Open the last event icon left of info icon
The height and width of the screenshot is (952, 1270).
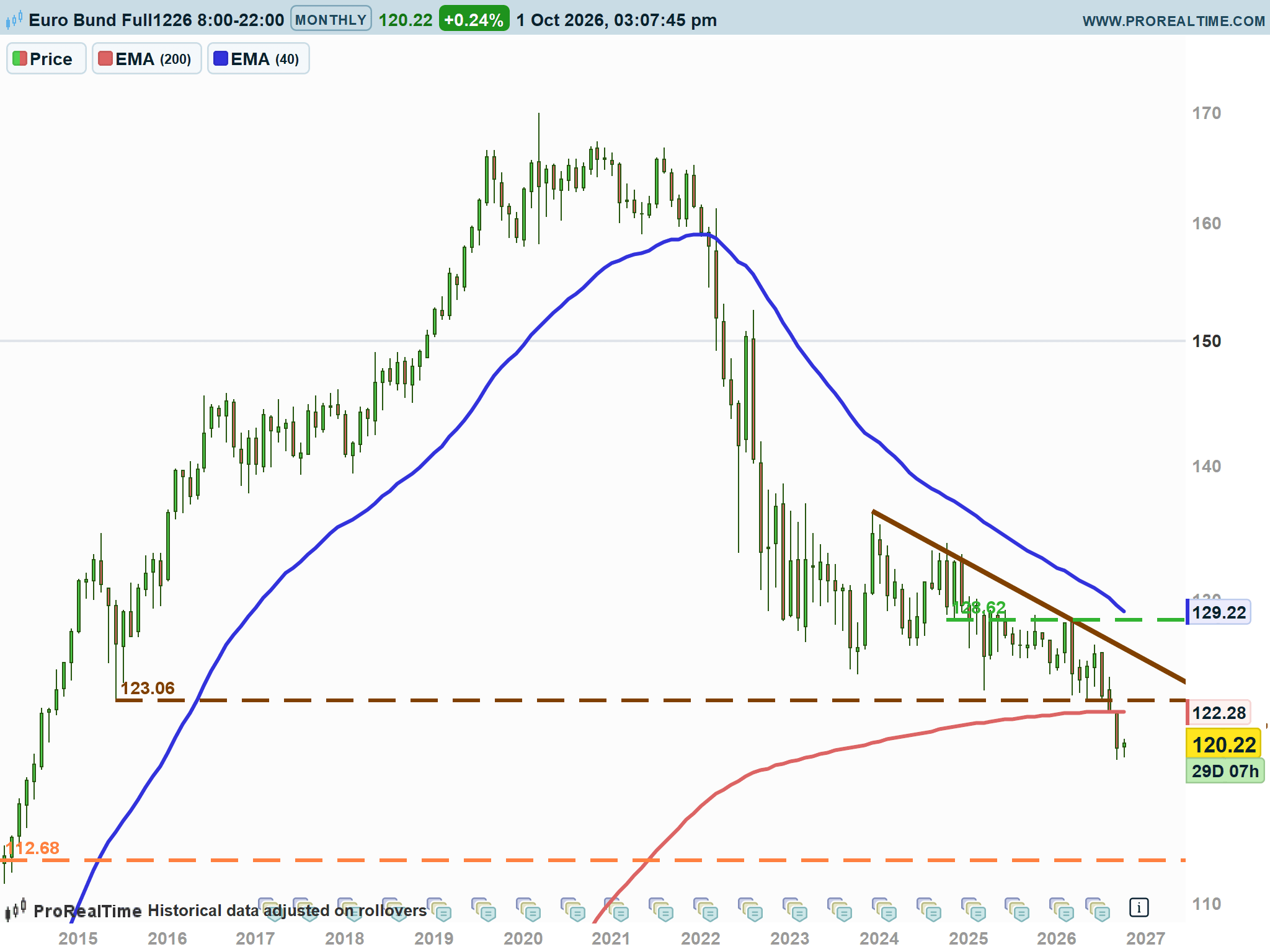tap(1098, 909)
